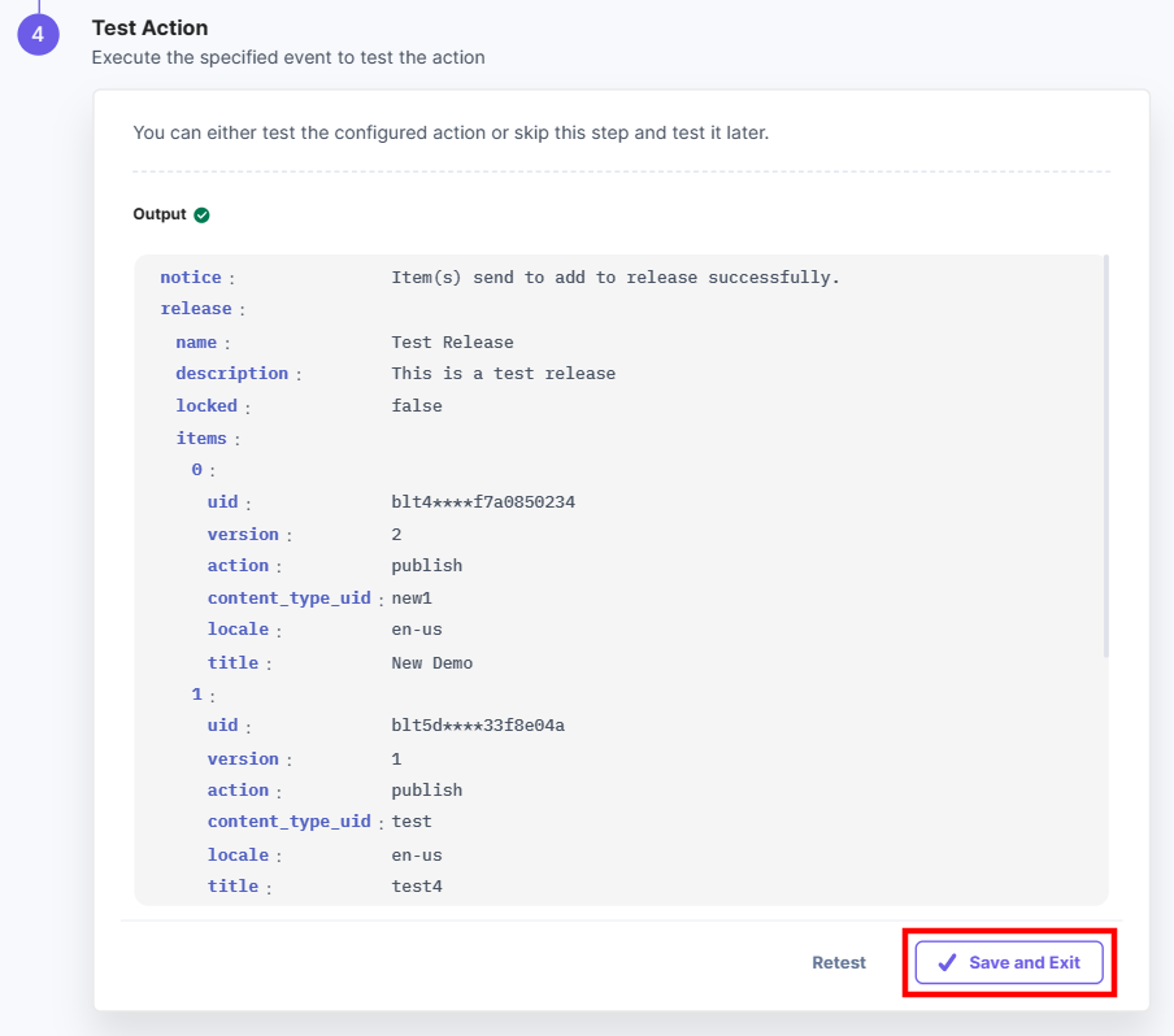Screen dimensions: 1174x1036
Task: Select content_type_uid value 'new1'
Action: coord(412,599)
